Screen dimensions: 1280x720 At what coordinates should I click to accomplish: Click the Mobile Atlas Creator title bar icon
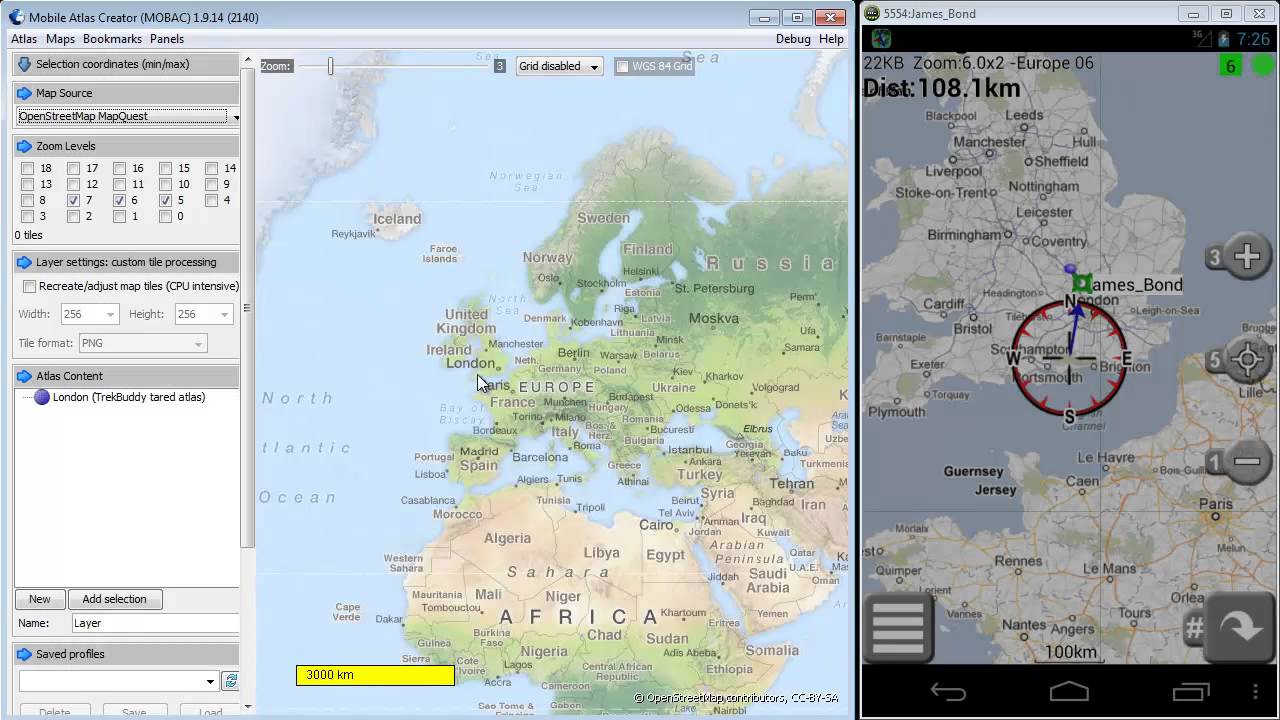point(16,16)
